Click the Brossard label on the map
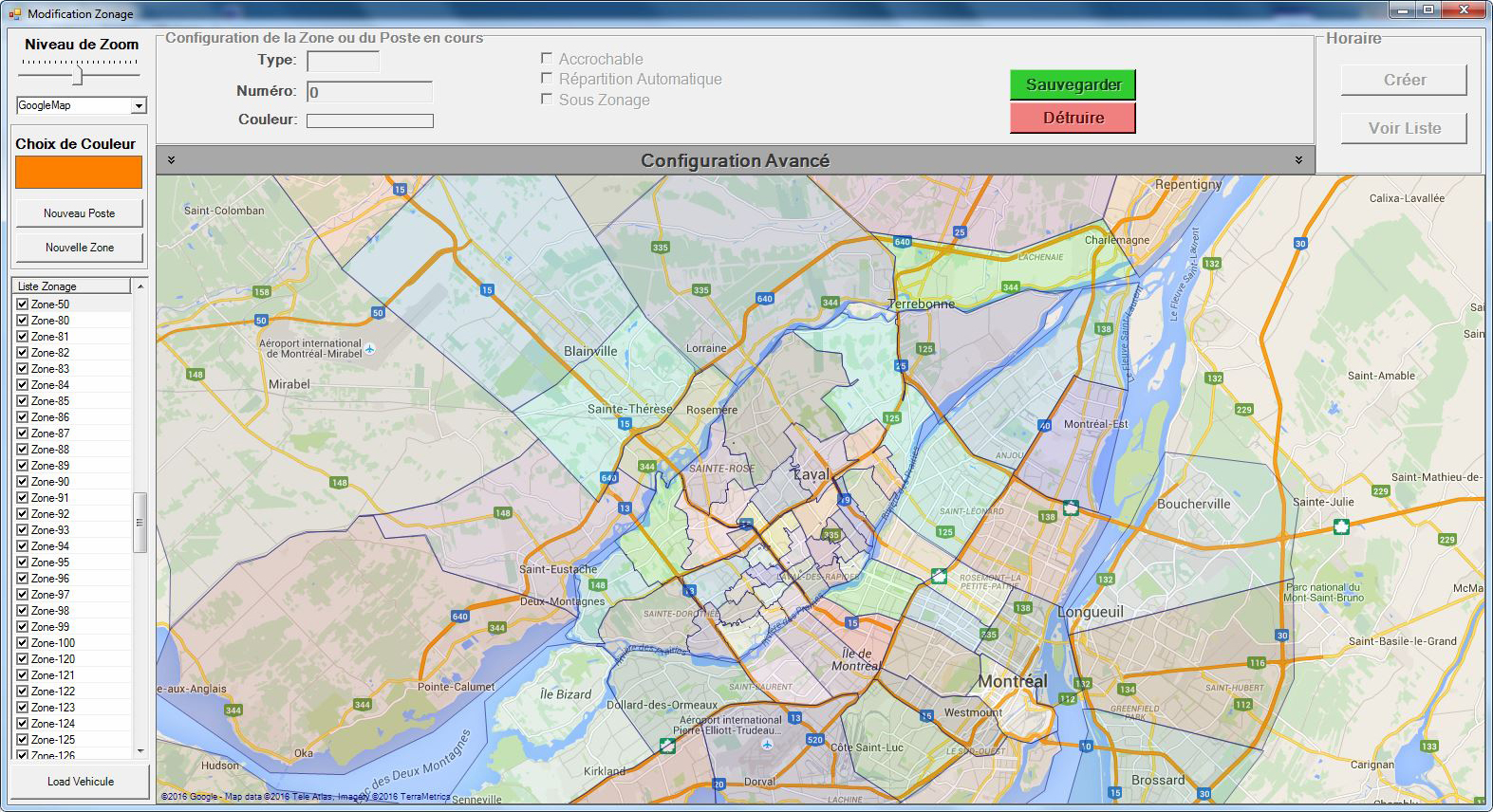 pyautogui.click(x=1158, y=780)
